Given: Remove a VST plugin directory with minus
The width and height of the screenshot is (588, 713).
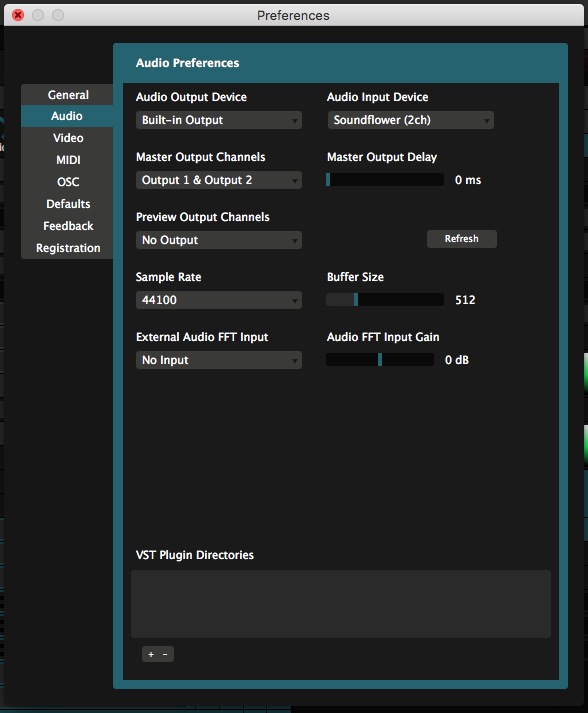Looking at the screenshot, I should point(165,654).
